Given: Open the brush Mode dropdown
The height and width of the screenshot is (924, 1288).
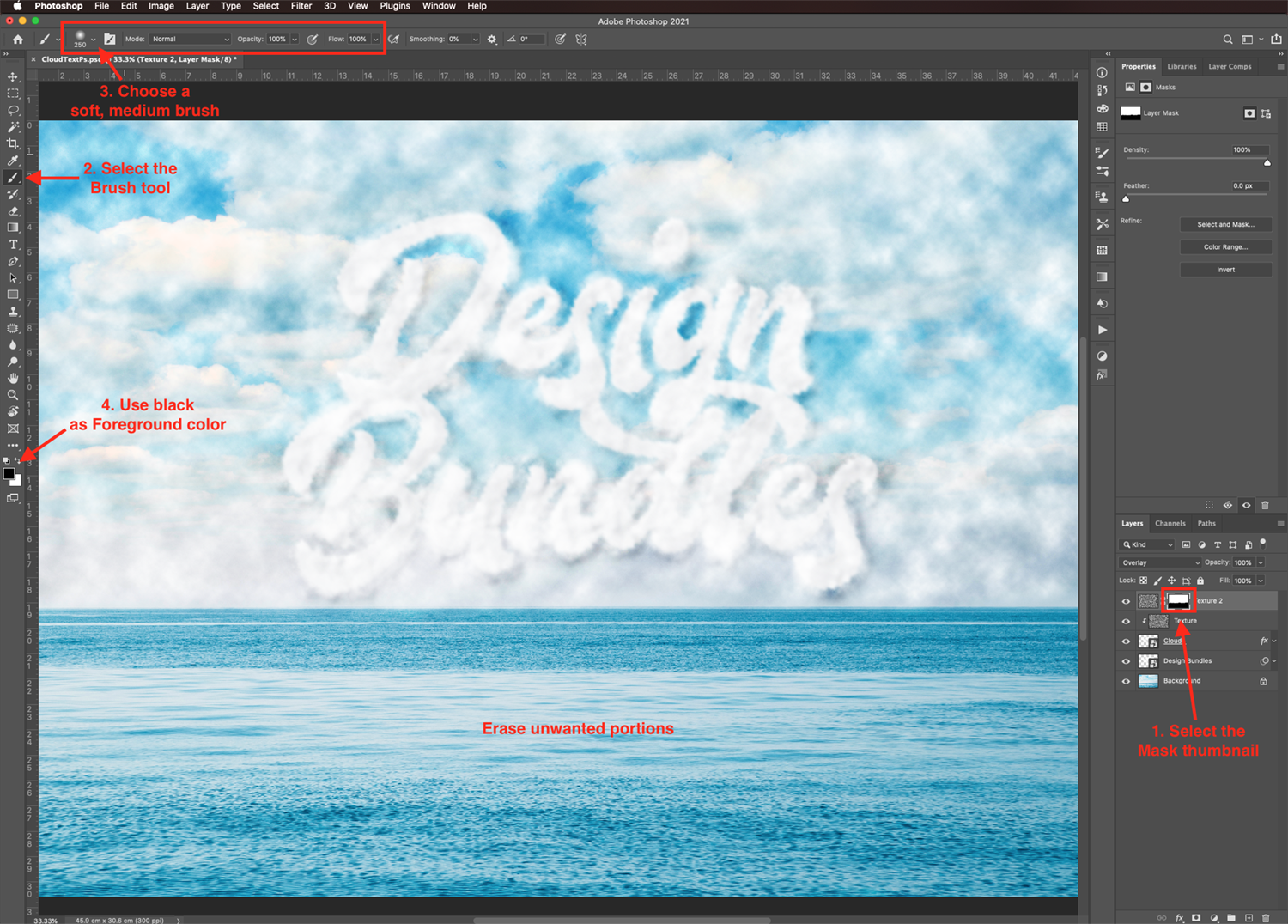Looking at the screenshot, I should [191, 40].
